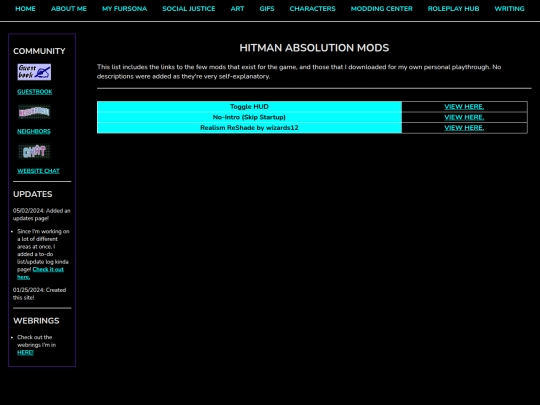This screenshot has height=405, width=540.
Task: Click the 'Toggle HUD' table cell
Action: coord(249,107)
